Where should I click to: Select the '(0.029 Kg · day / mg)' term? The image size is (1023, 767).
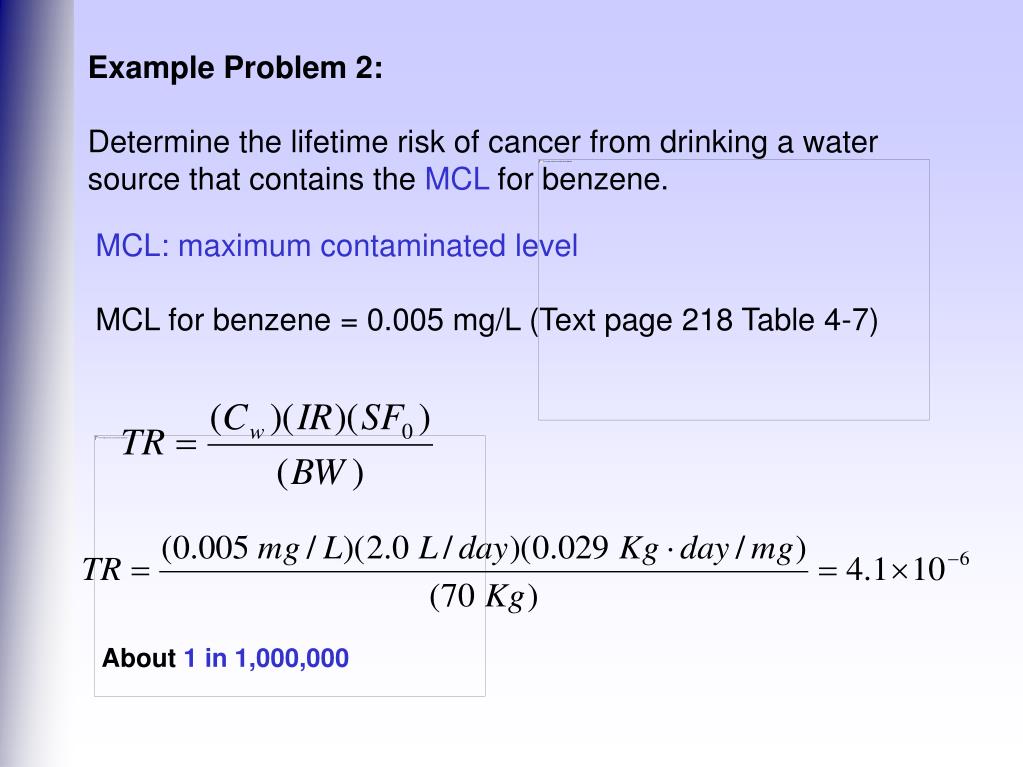(x=664, y=549)
